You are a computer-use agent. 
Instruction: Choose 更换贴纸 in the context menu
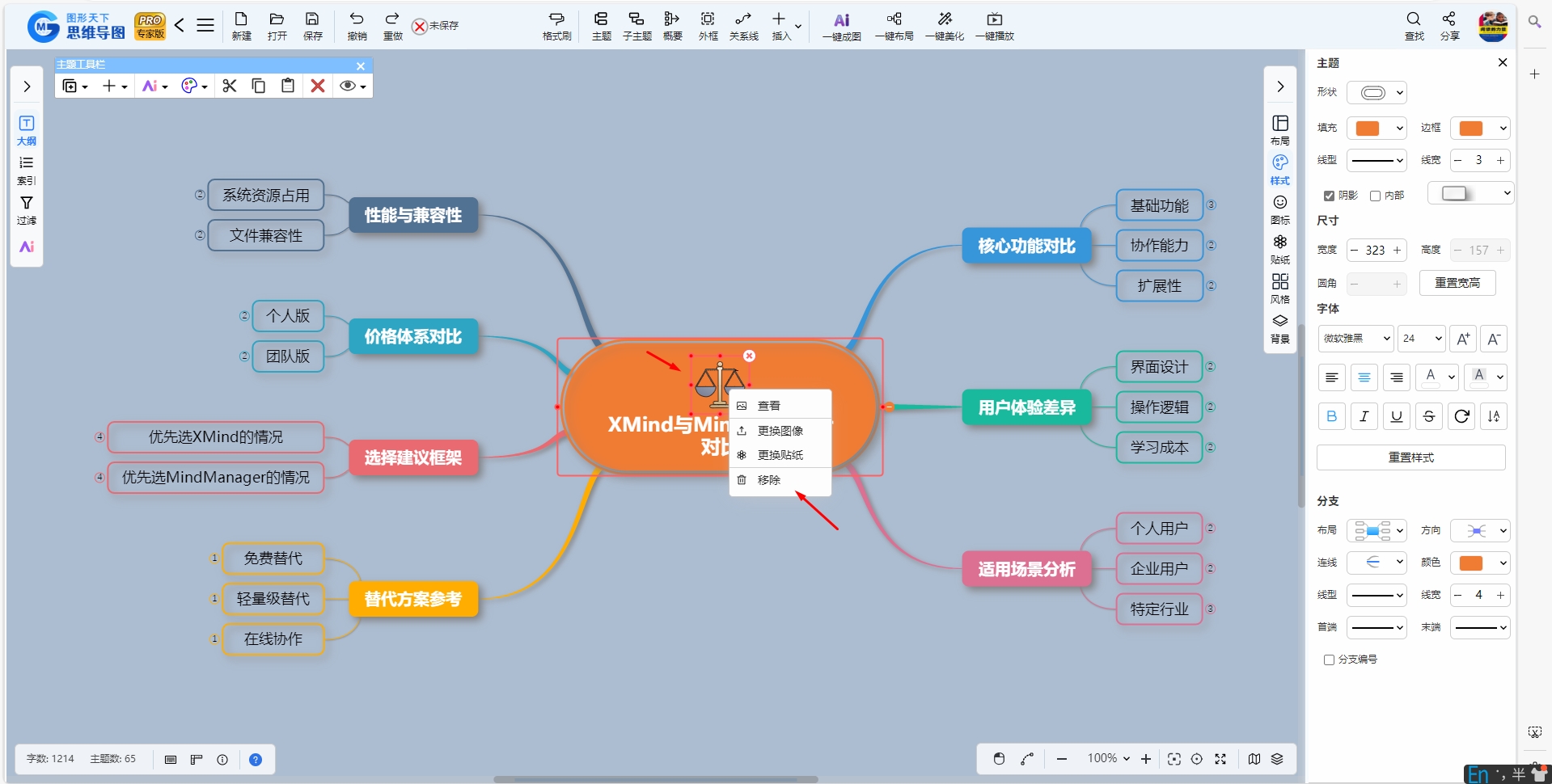click(x=780, y=455)
